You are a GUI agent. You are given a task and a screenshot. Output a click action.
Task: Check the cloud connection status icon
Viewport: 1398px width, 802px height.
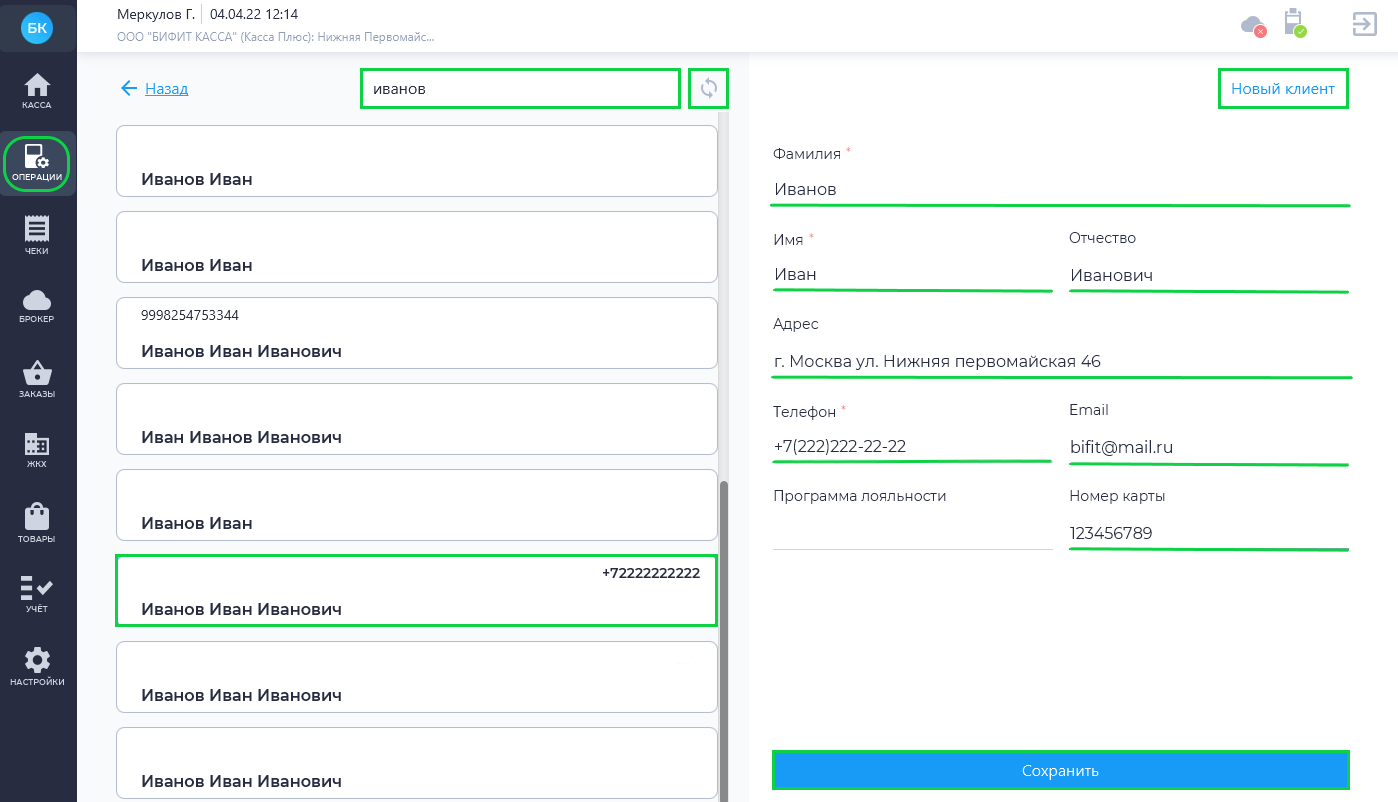coord(1253,25)
